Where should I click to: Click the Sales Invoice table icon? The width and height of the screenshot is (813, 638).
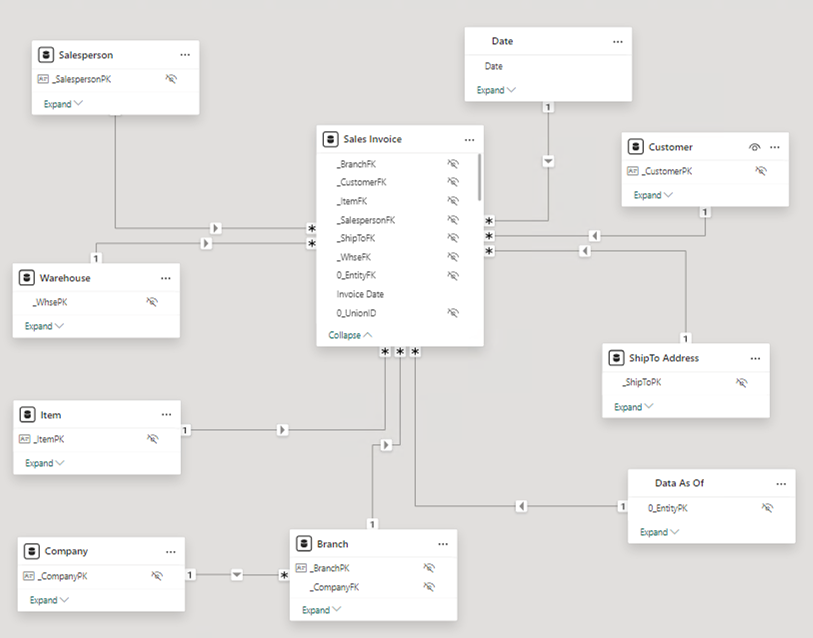click(330, 139)
